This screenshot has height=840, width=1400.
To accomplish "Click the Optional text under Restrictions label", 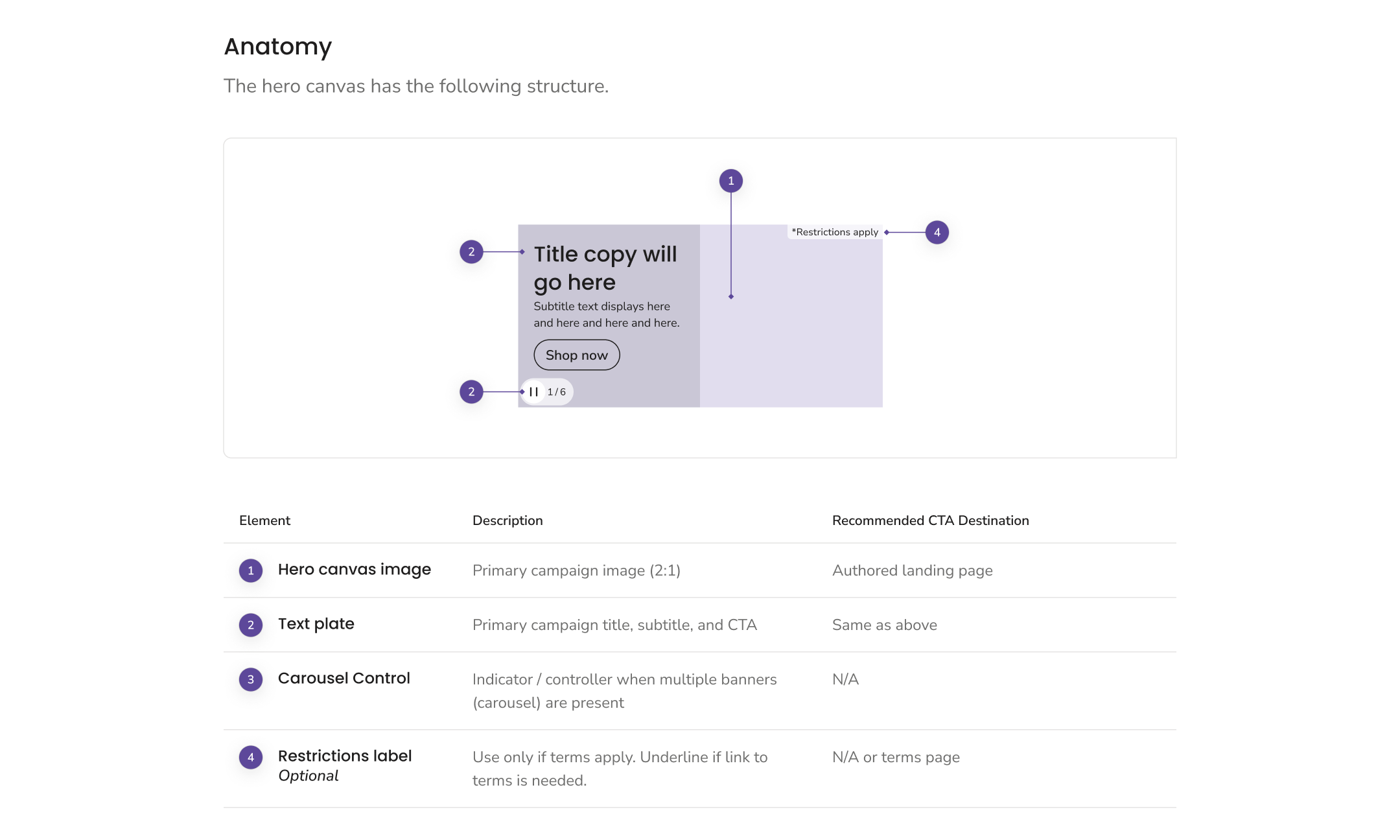I will click(x=308, y=776).
